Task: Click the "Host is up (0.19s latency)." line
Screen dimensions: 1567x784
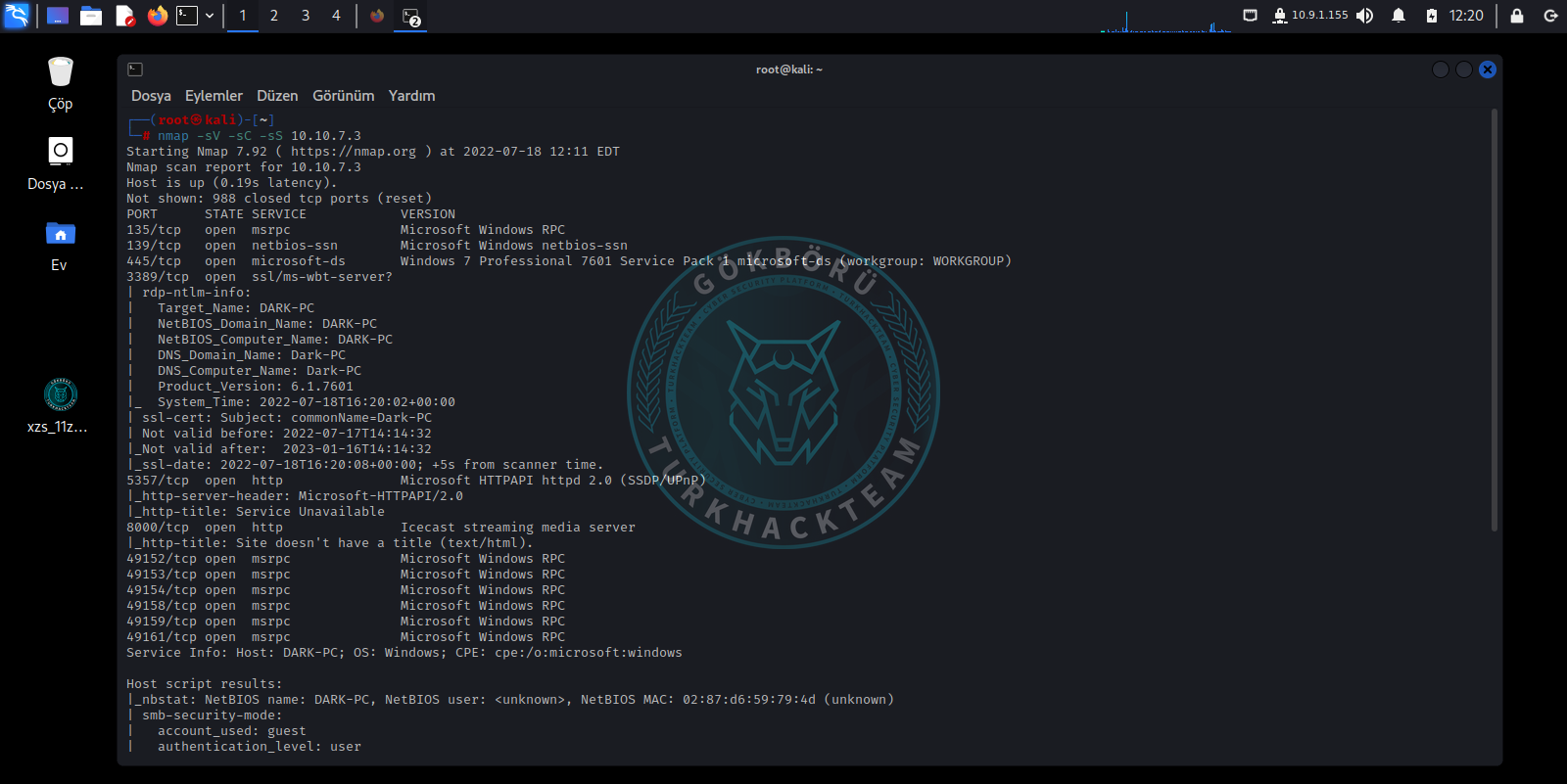Action: click(232, 183)
